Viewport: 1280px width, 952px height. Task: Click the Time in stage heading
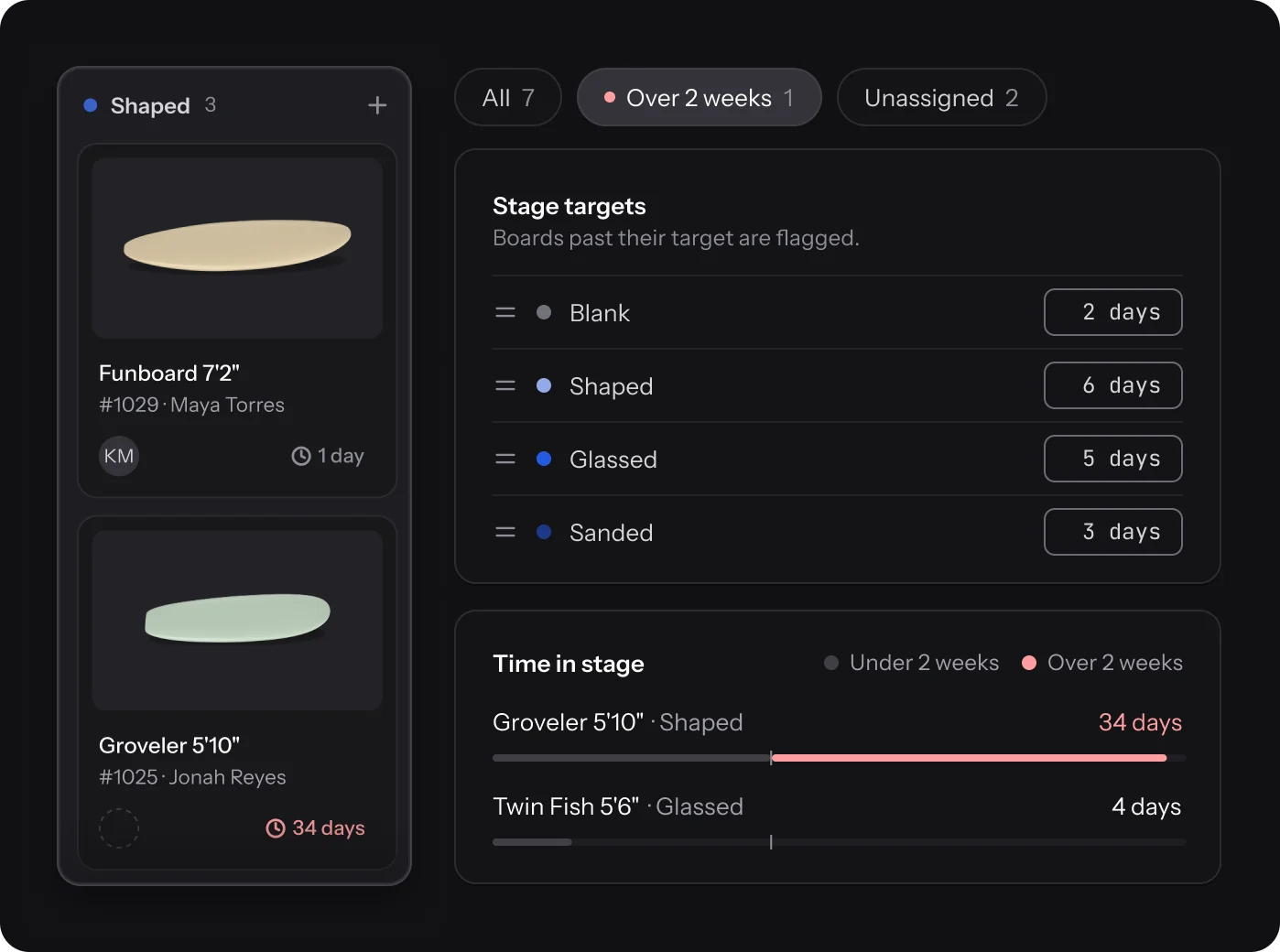(x=569, y=664)
